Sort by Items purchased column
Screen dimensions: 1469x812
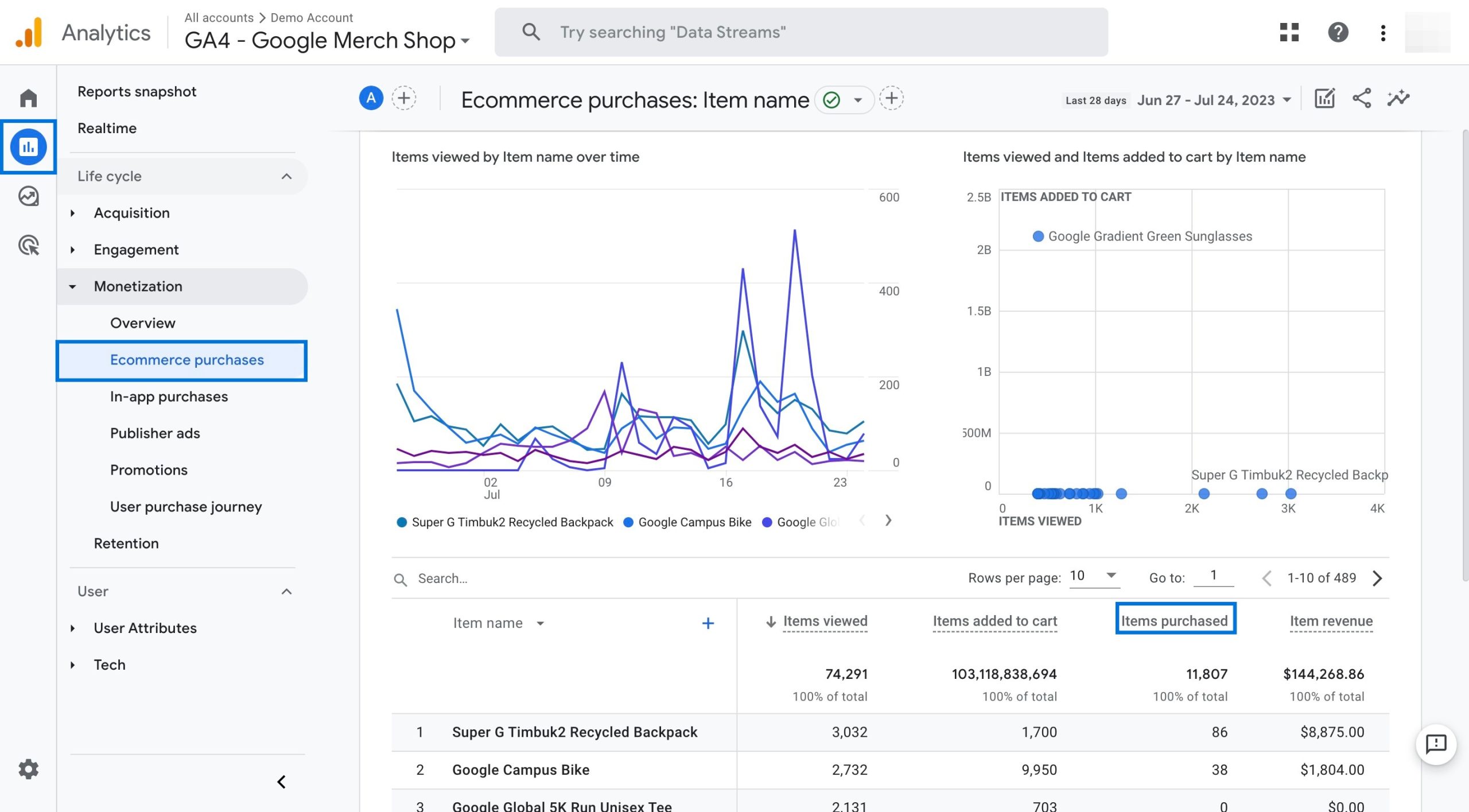1175,620
